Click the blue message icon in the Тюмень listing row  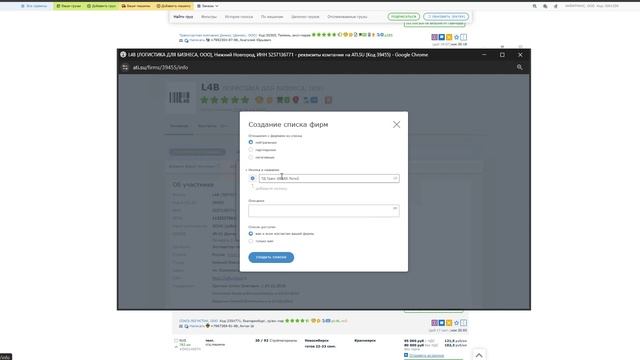pos(442,37)
